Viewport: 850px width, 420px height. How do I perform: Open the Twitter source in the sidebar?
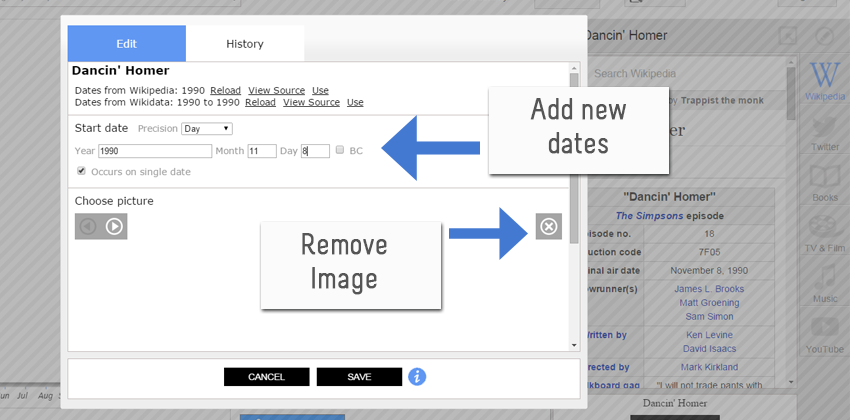pyautogui.click(x=825, y=133)
